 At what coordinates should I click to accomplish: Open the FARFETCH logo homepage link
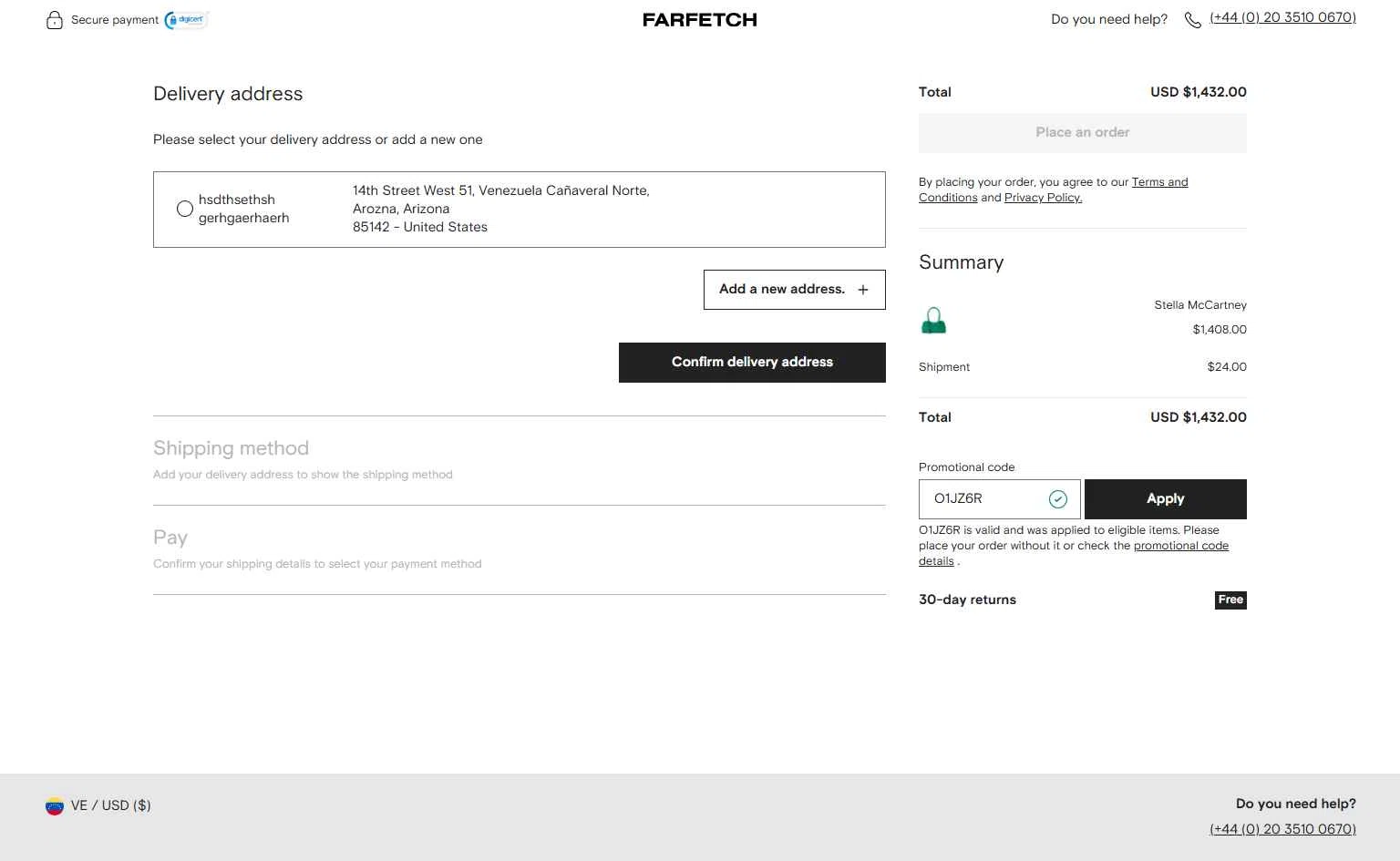tap(700, 20)
